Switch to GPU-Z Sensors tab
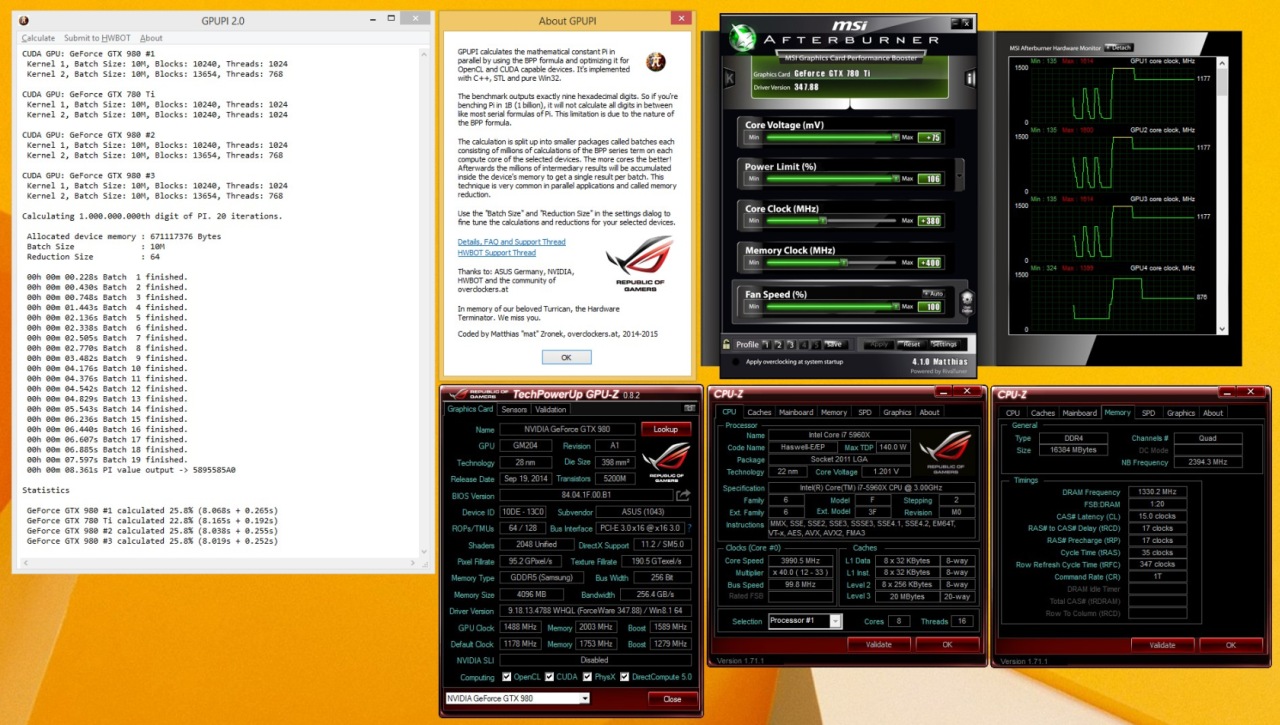The image size is (1280, 725). 514,409
